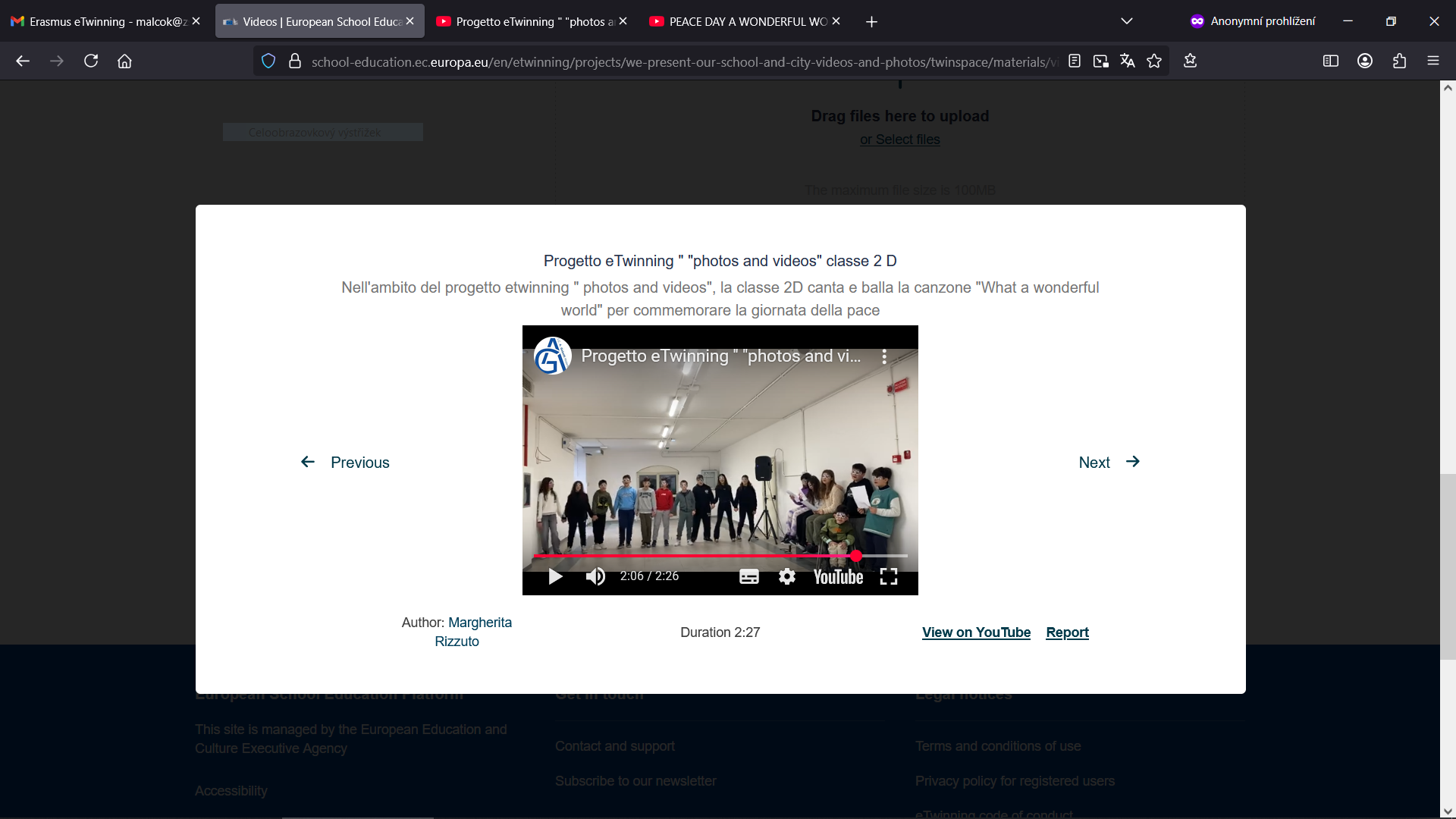
Task: Play the embedded YouTube video
Action: coord(555,577)
